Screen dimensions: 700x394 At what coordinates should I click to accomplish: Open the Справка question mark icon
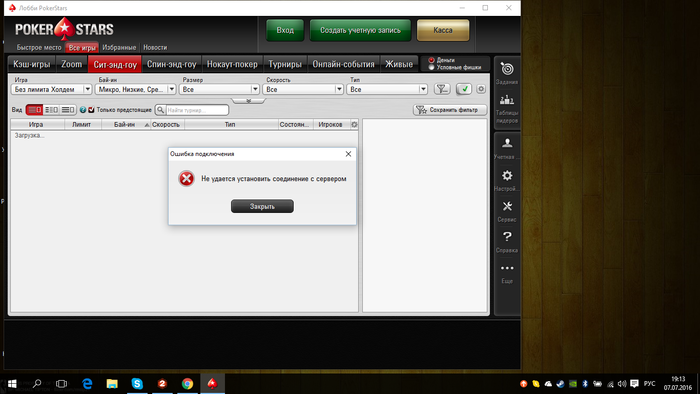coord(507,237)
